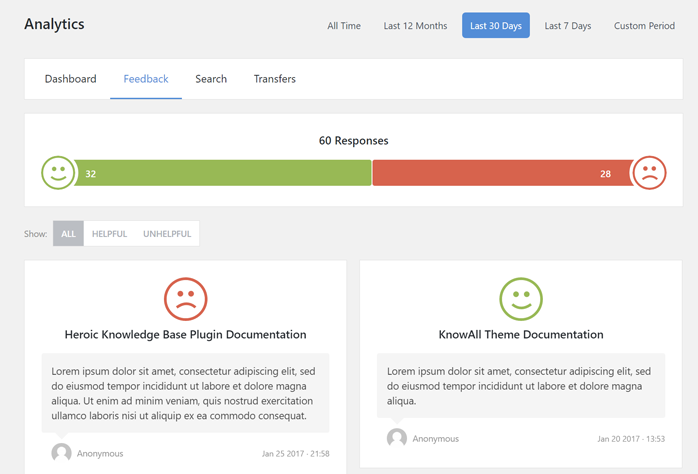Viewport: 698px width, 474px height.
Task: Click the 60 Responses heading
Action: click(353, 141)
